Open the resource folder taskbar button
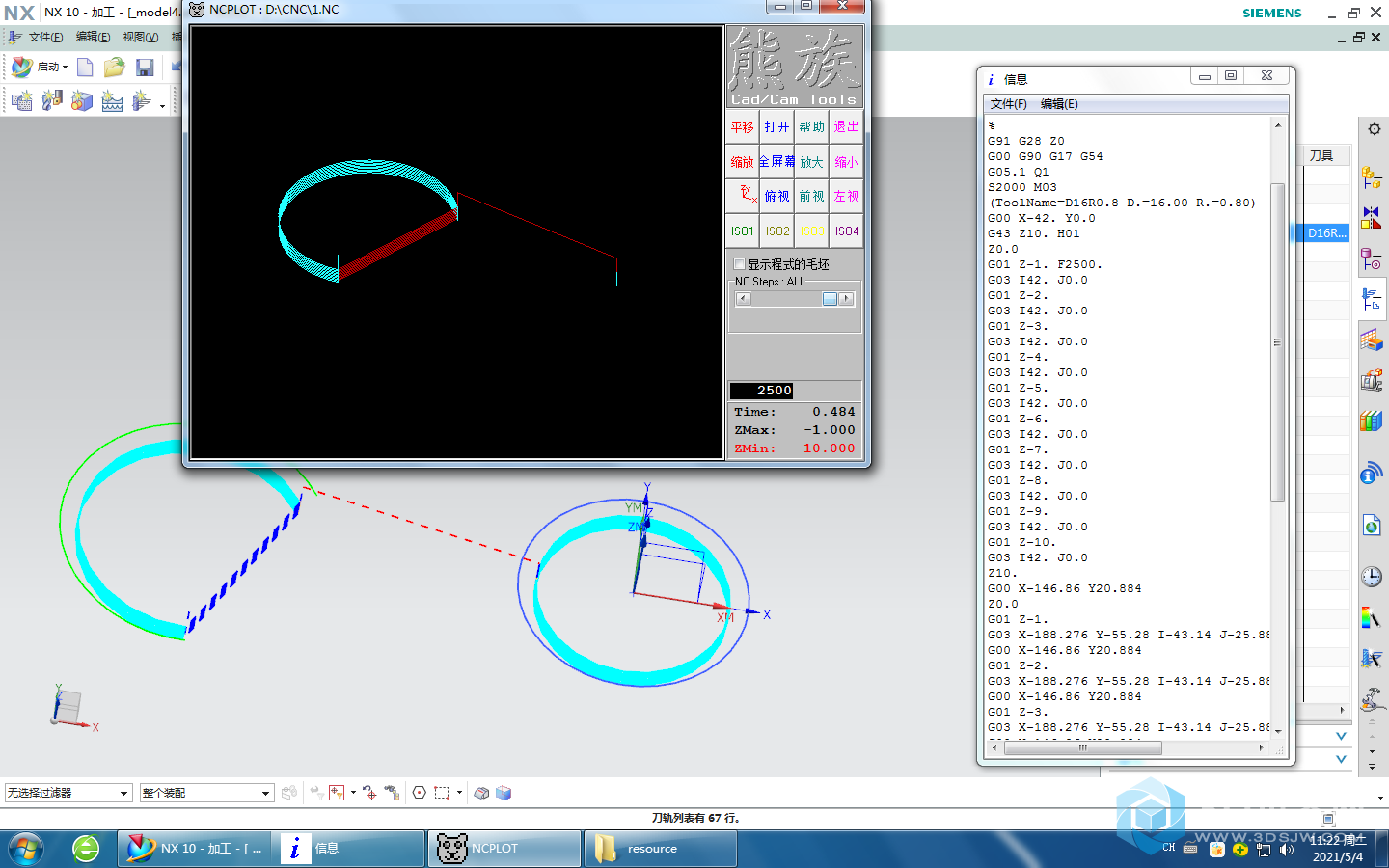 click(661, 849)
